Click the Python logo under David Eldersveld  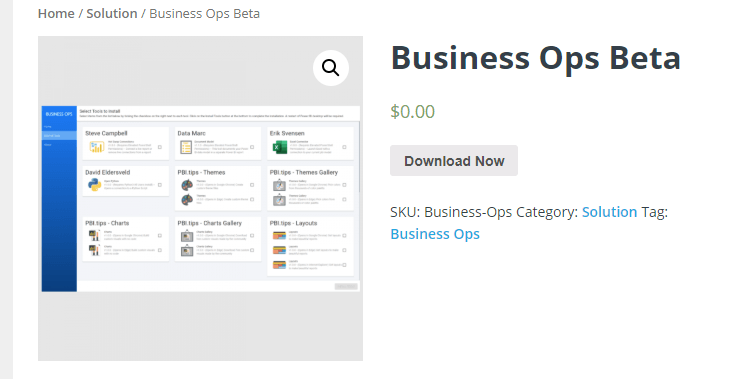(x=95, y=185)
